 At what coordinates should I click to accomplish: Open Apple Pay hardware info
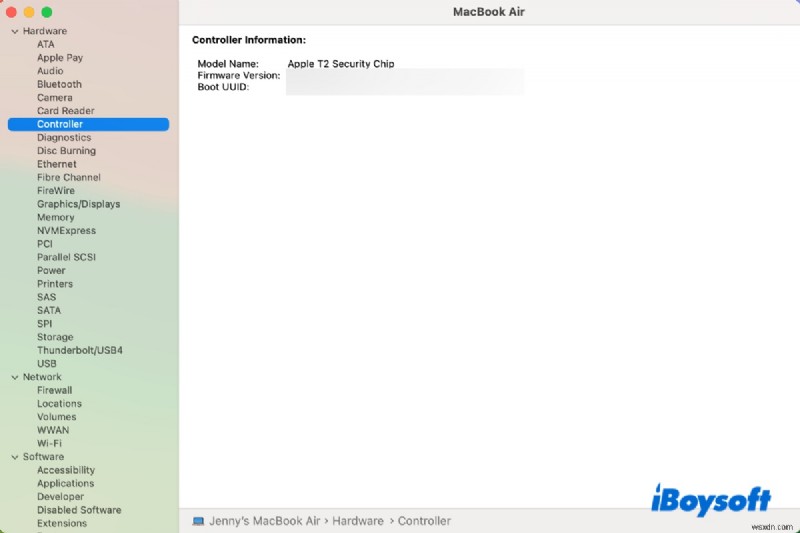60,58
